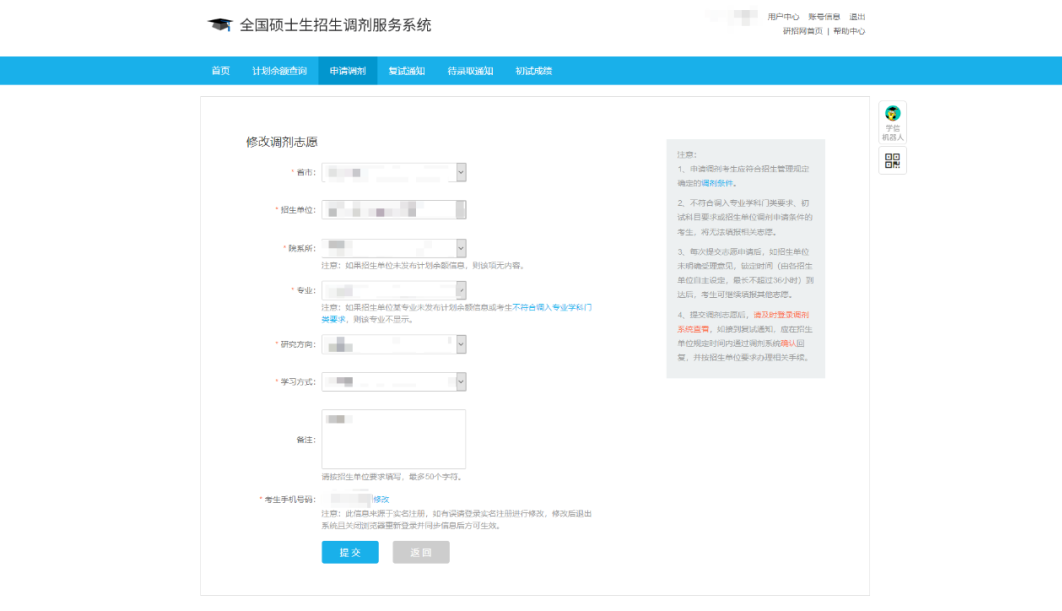
Task: Open the 研究方向 dropdown
Action: (x=393, y=344)
